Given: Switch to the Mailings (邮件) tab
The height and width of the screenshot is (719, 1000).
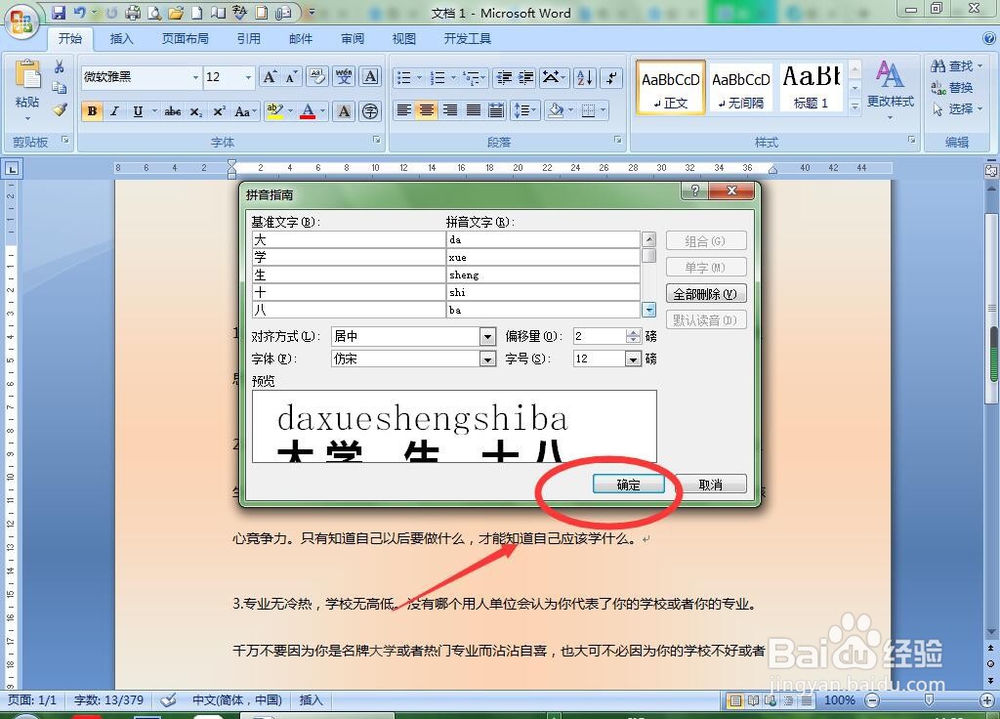Looking at the screenshot, I should pyautogui.click(x=300, y=39).
